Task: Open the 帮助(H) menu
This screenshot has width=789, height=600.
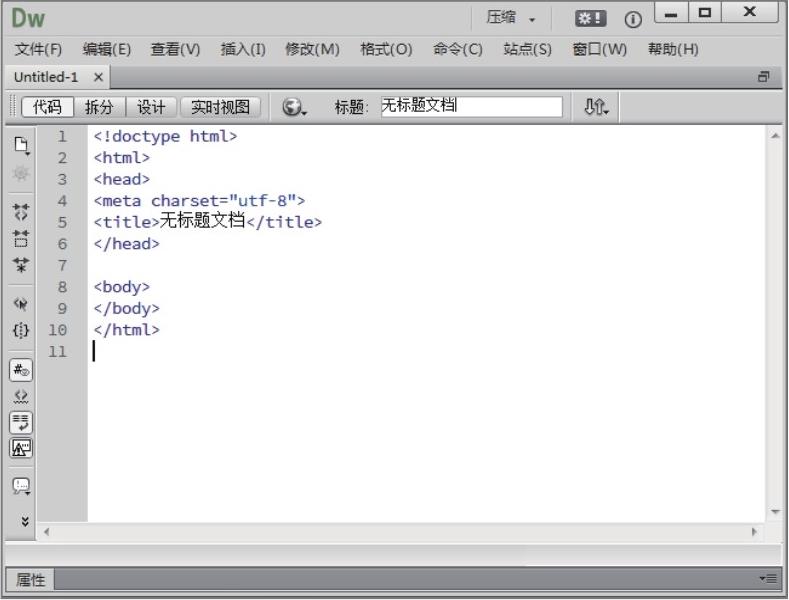Action: 673,49
